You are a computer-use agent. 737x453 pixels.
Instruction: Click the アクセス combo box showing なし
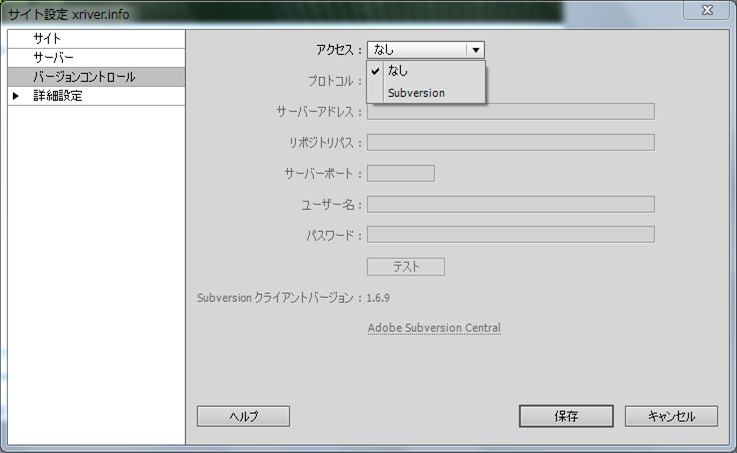tap(416, 49)
